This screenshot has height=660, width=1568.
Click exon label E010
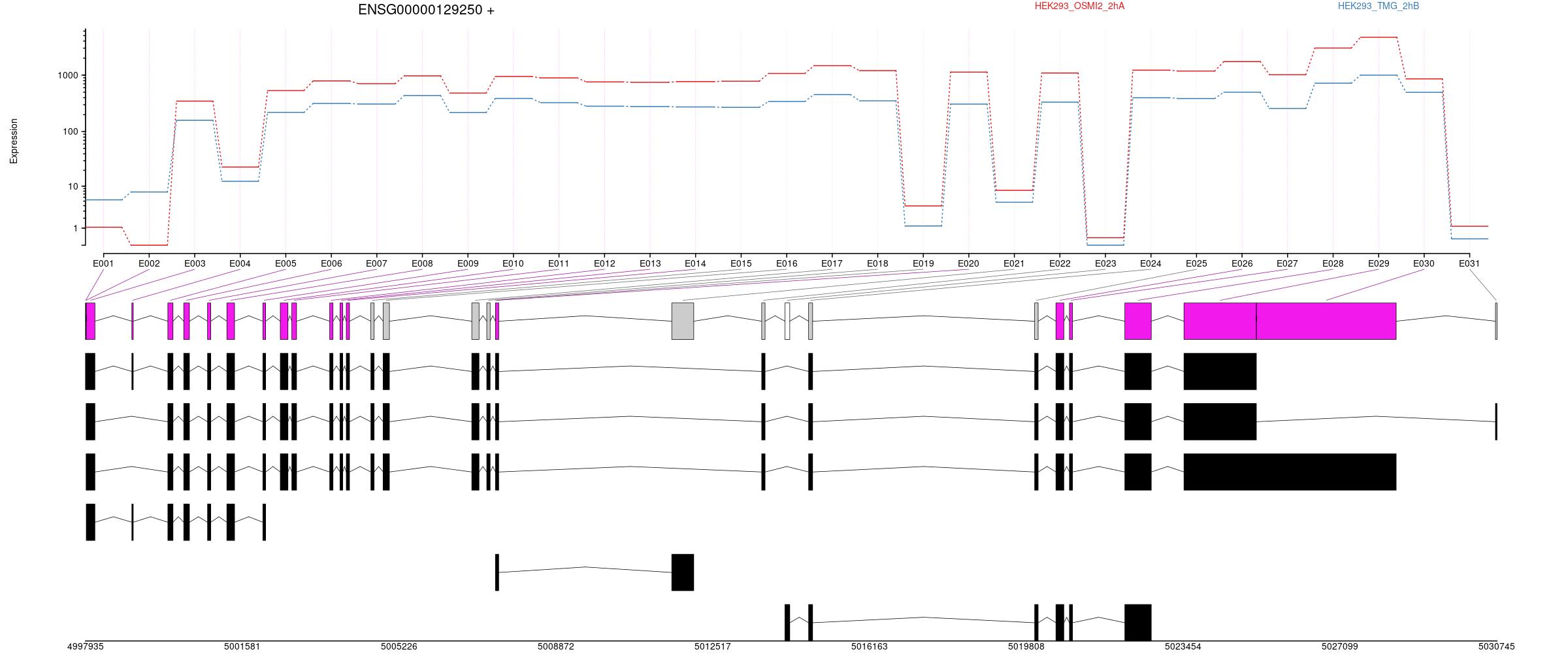(x=513, y=264)
